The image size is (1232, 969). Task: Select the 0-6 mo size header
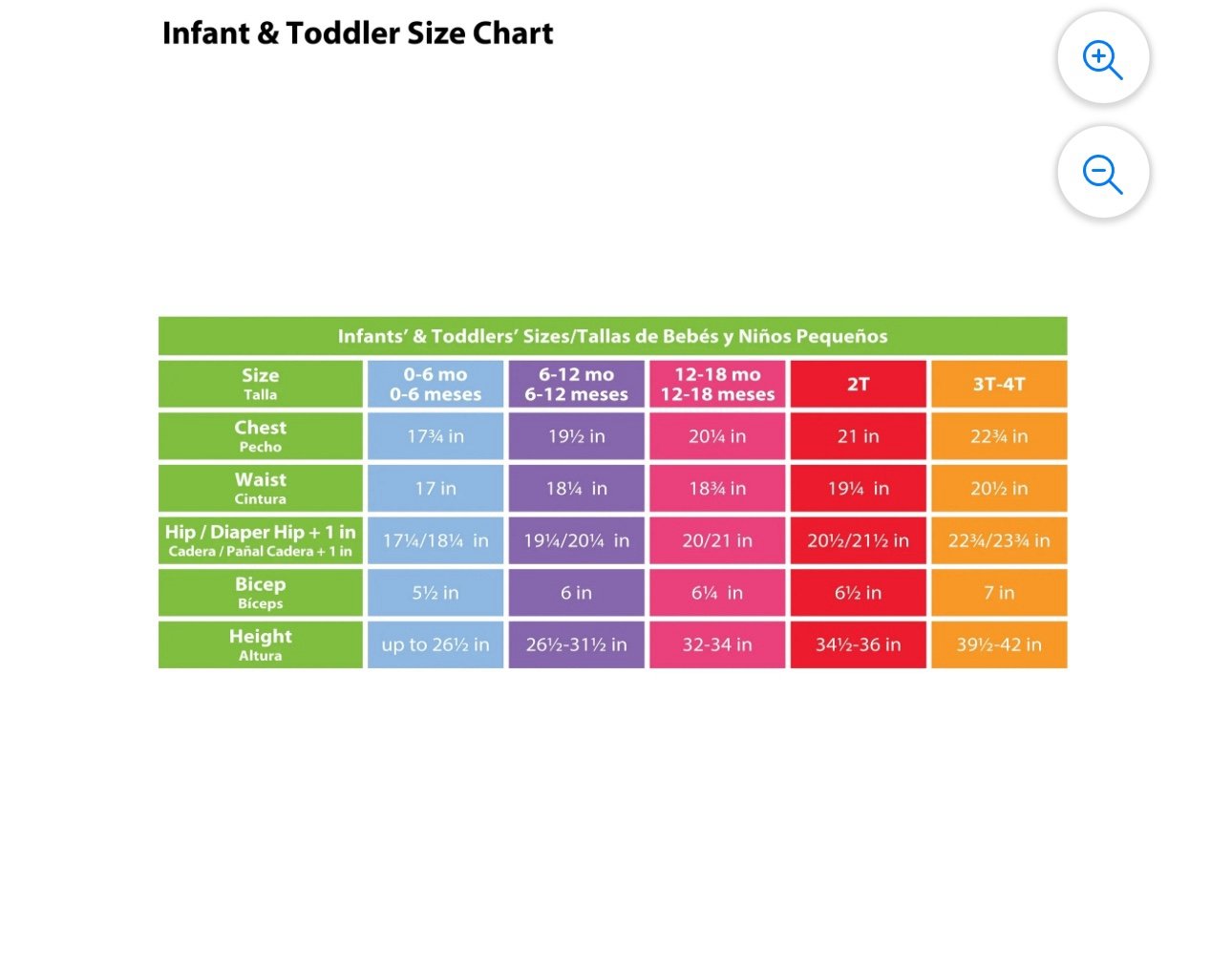point(435,384)
